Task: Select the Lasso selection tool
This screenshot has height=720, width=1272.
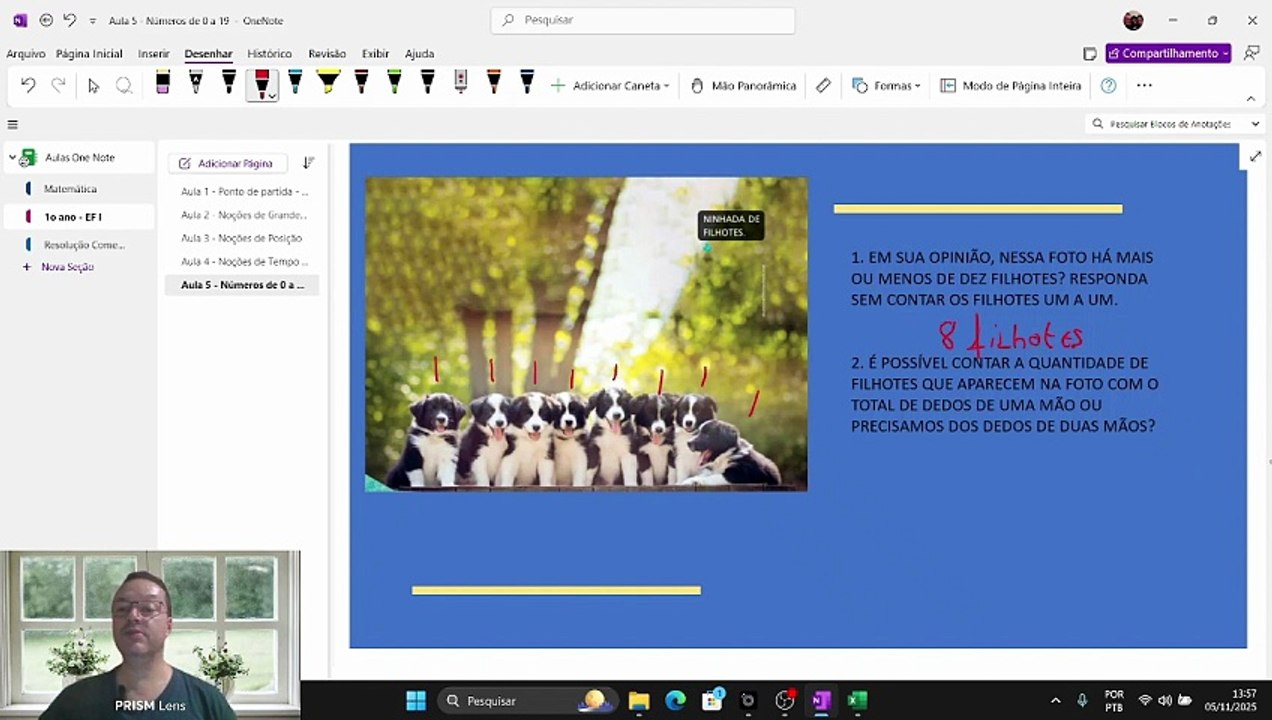Action: 124,86
